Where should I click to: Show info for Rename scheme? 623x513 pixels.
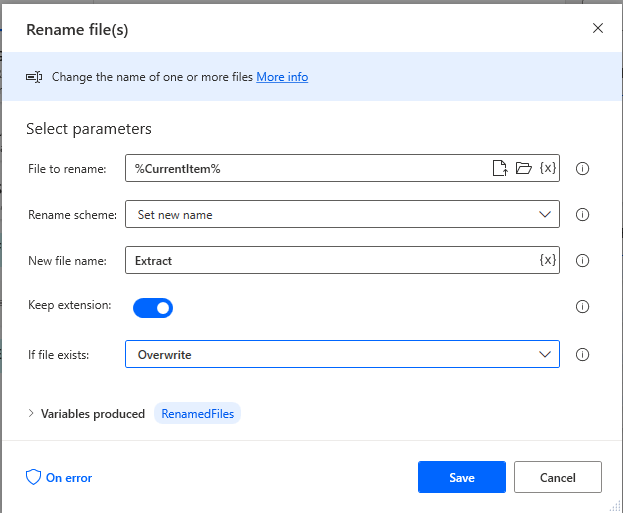(583, 215)
